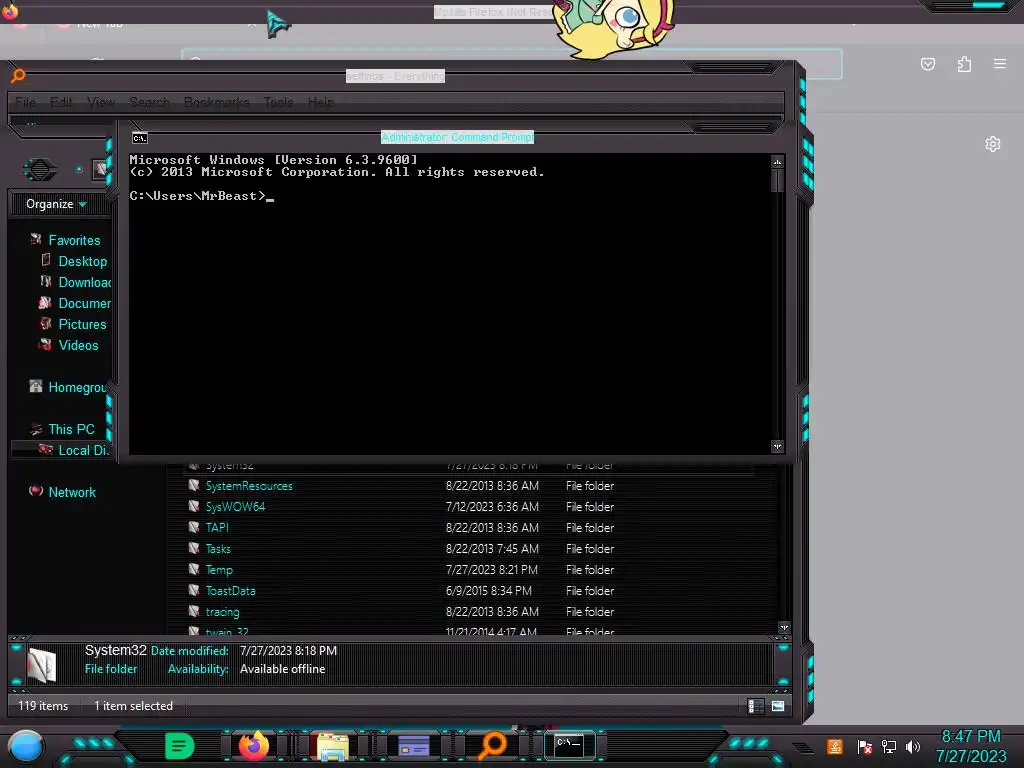Click the Command Prompt system menu icon
The height and width of the screenshot is (768, 1024).
pos(140,138)
